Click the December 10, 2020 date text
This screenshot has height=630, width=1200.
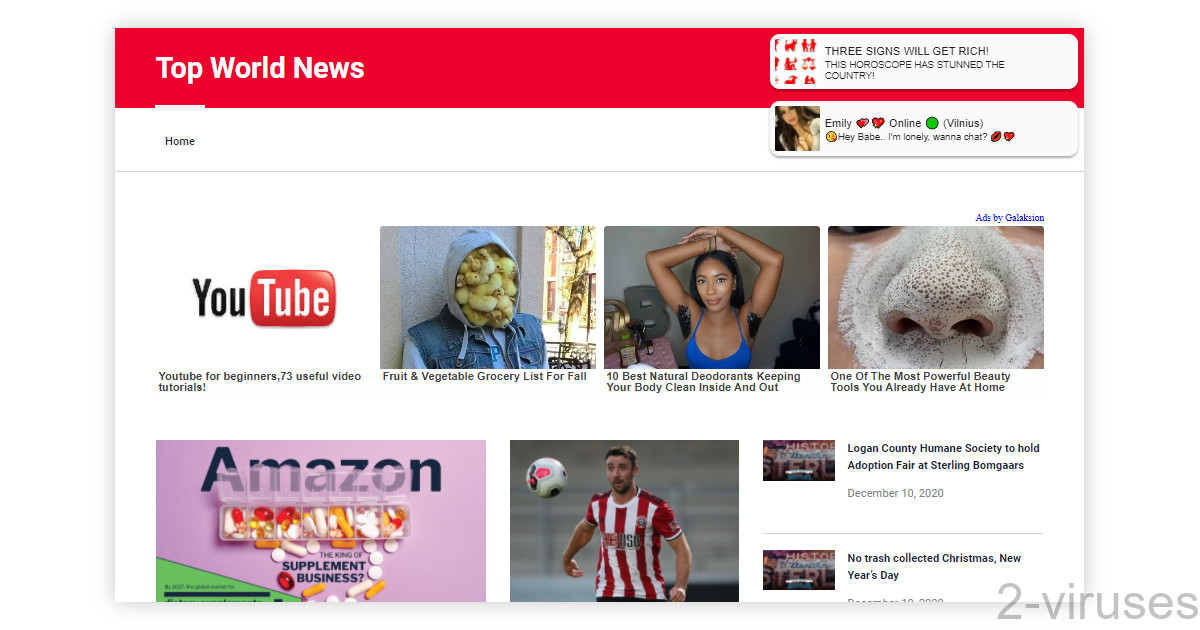pos(895,493)
